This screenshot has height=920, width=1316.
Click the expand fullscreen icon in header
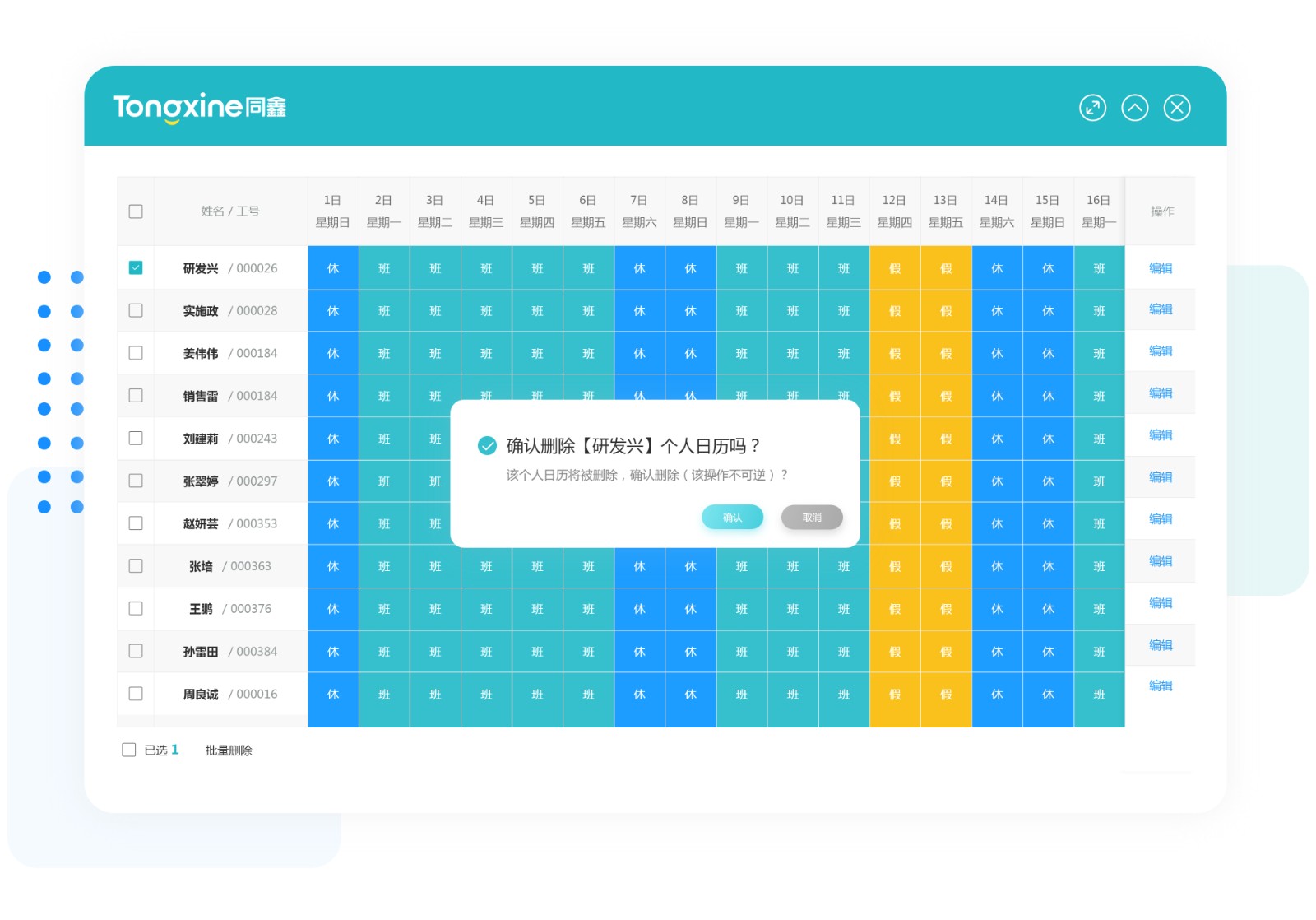point(1092,108)
